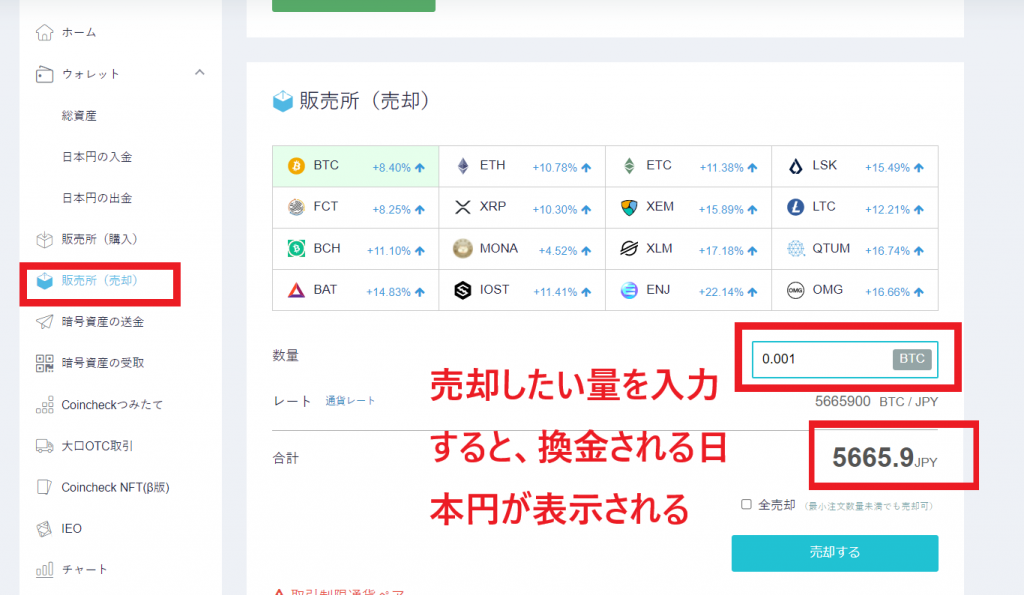Select the BAT coin icon
1024x595 pixels.
click(x=296, y=290)
